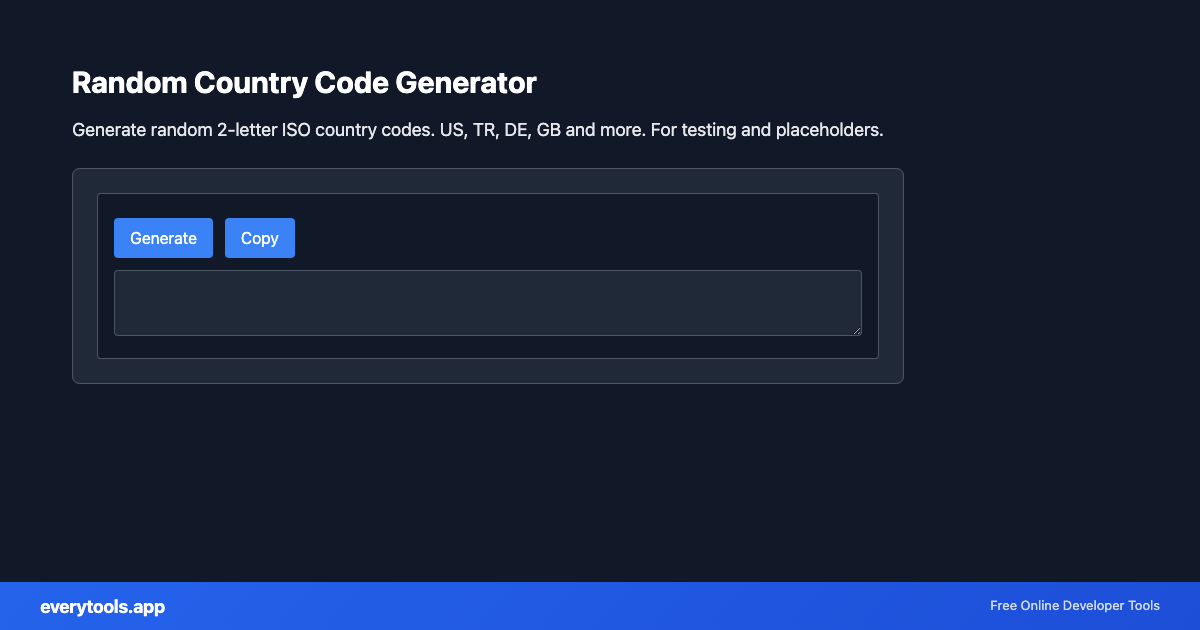This screenshot has width=1200, height=630.
Task: Generate a random country code
Action: point(163,238)
